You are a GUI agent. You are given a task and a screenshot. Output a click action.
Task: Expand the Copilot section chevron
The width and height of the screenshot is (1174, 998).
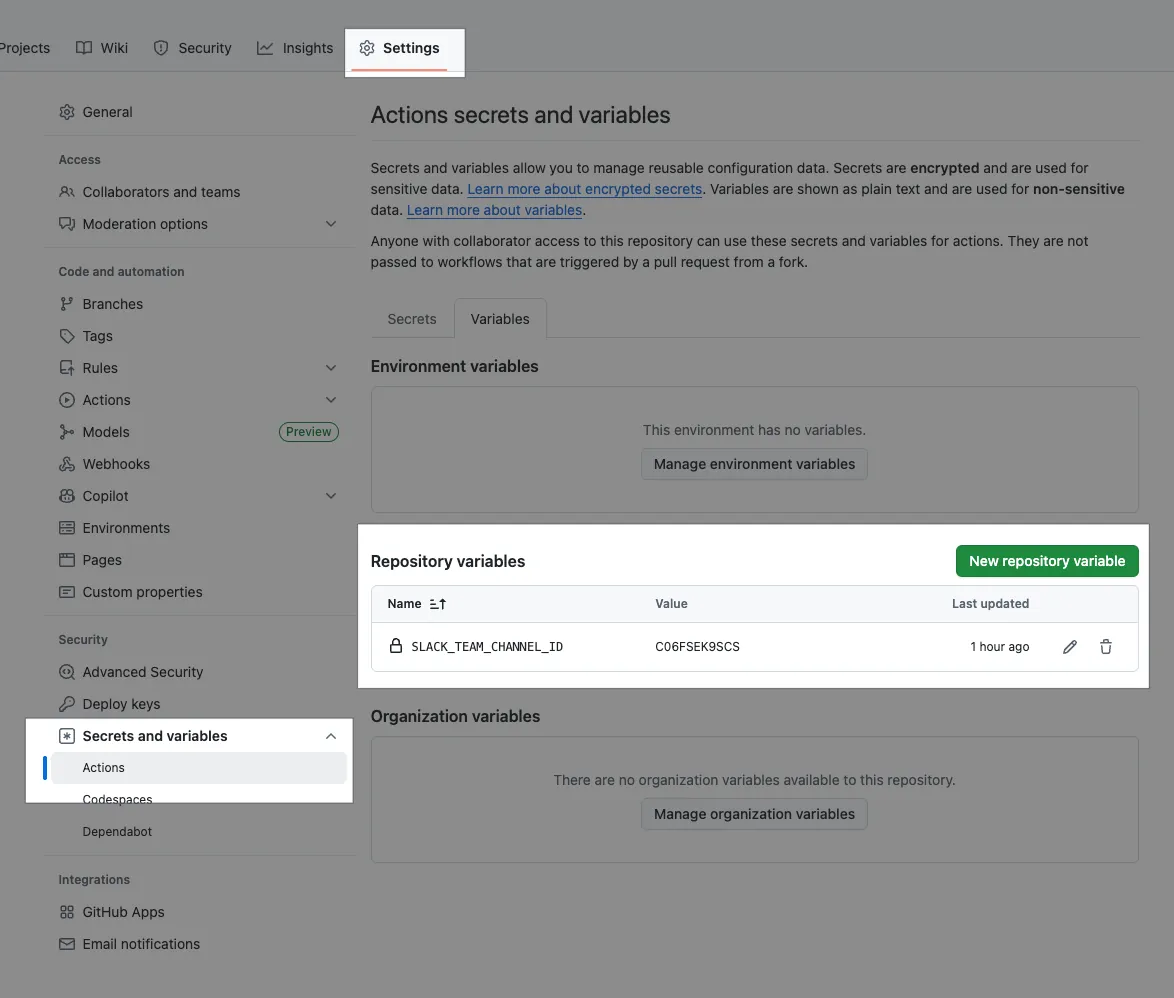click(331, 496)
